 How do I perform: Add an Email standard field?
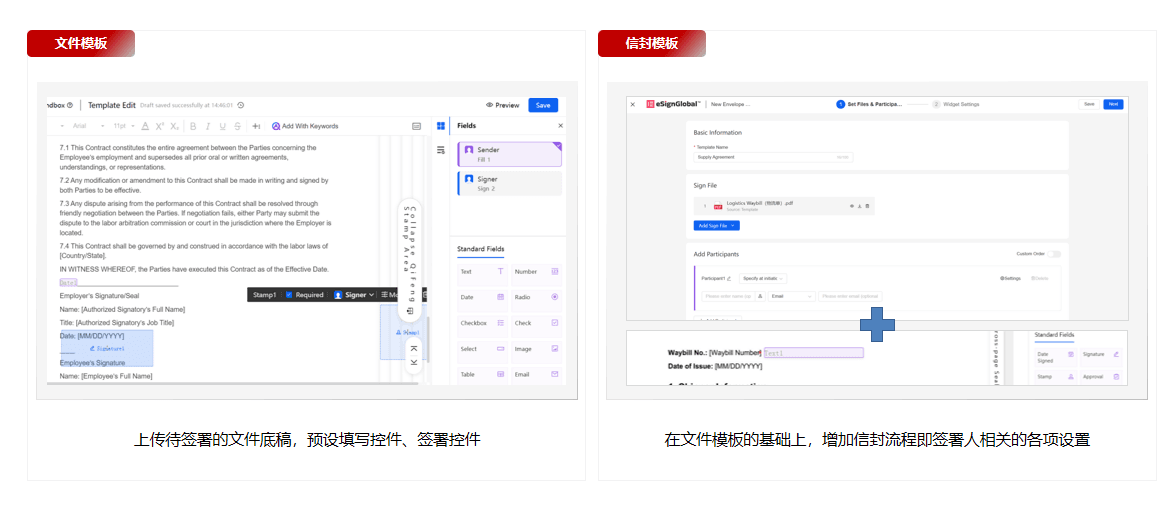pos(536,374)
